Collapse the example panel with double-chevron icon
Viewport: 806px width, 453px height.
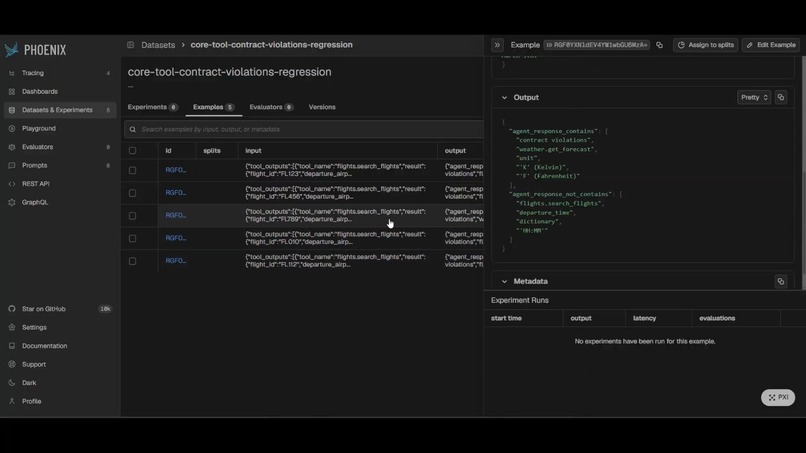pos(497,45)
